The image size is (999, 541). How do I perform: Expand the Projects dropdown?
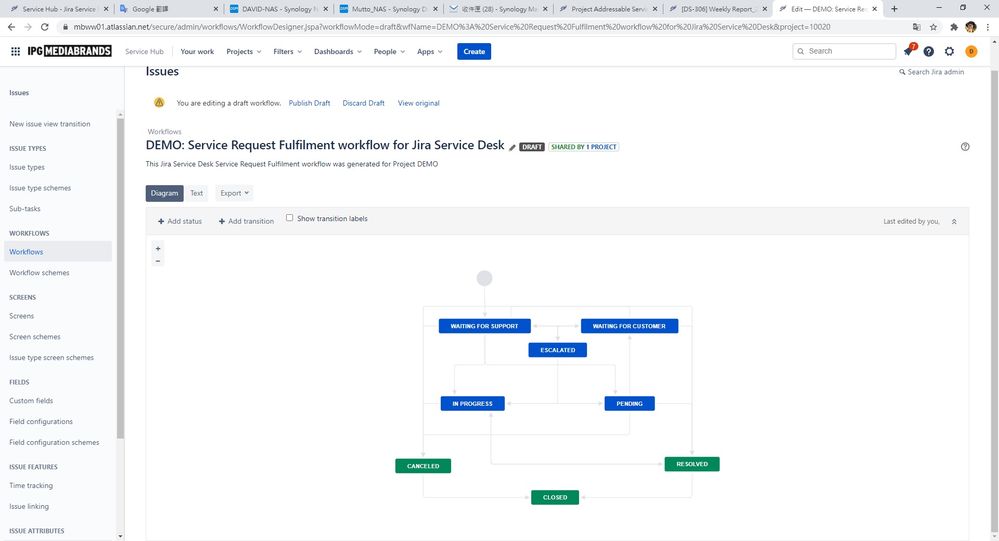(x=243, y=52)
